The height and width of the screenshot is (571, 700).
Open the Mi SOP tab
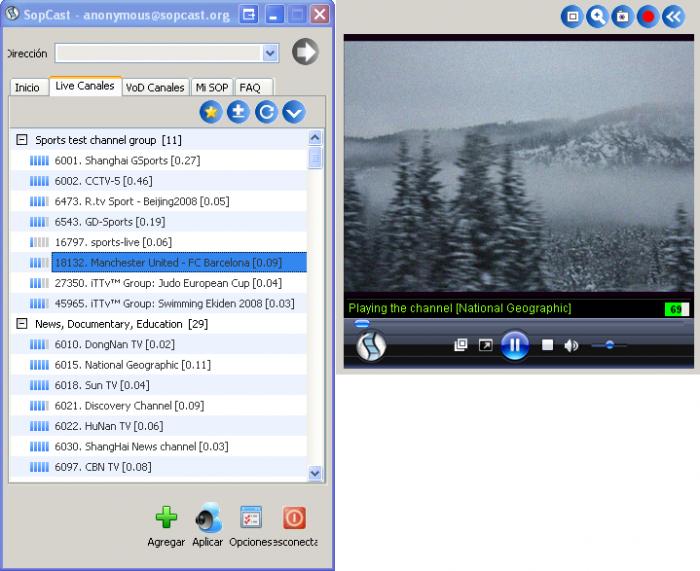point(212,88)
